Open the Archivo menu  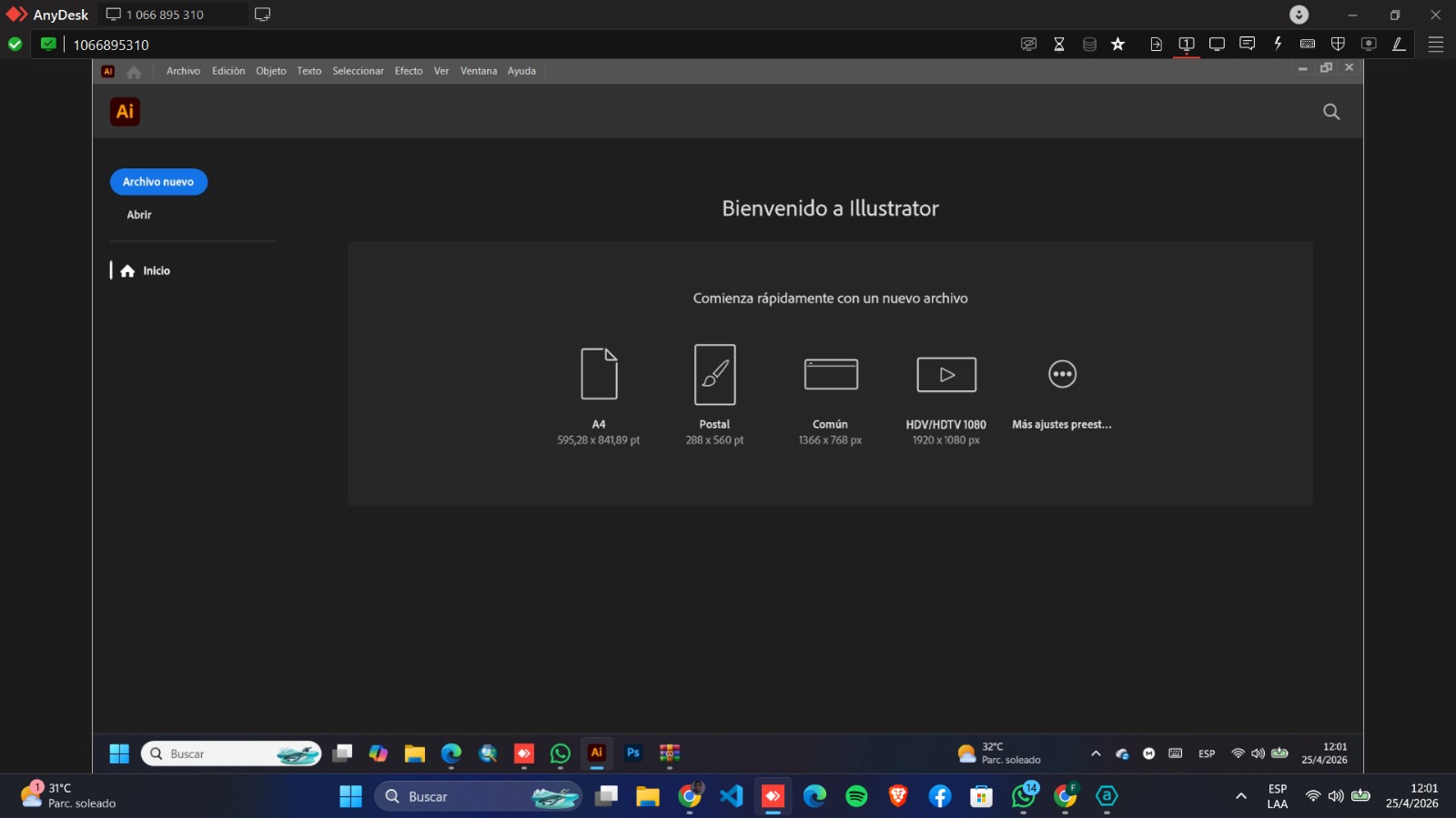pos(183,71)
